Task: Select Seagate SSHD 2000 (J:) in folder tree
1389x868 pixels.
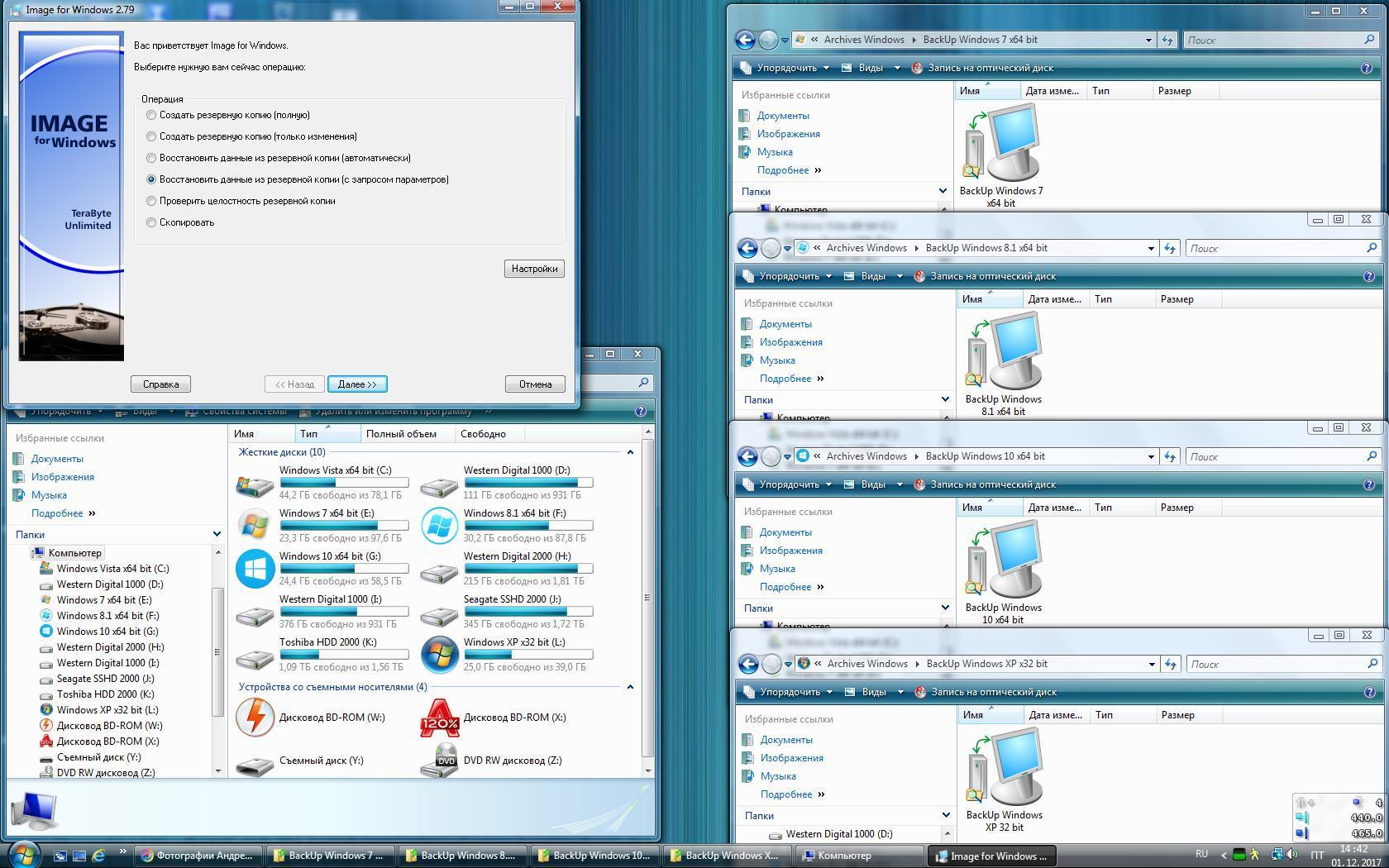Action: (105, 679)
